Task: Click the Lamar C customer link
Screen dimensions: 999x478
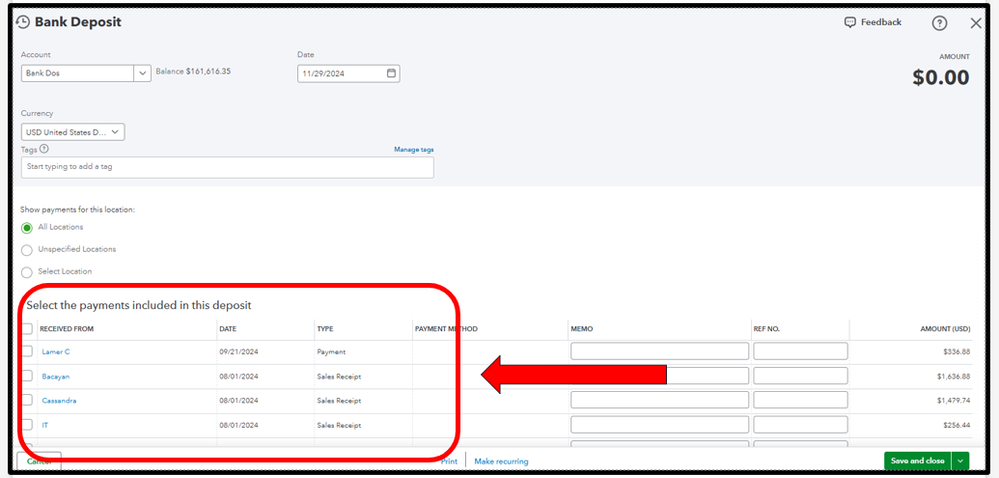Action: pos(55,352)
